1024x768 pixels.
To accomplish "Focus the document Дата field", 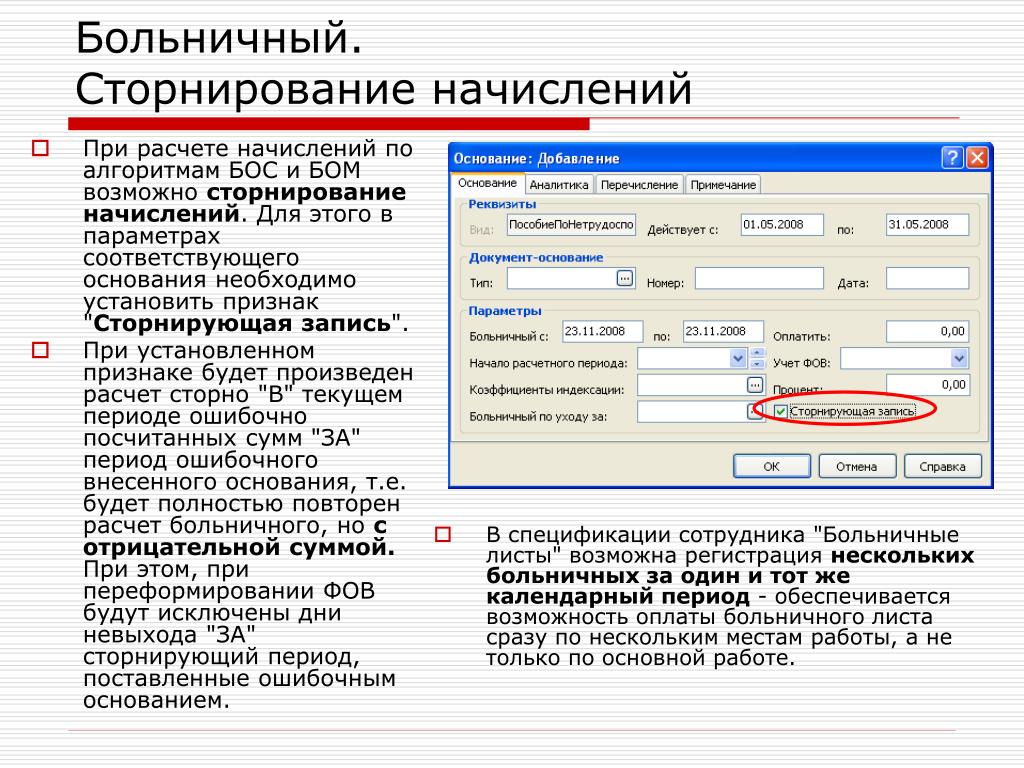I will (x=927, y=278).
